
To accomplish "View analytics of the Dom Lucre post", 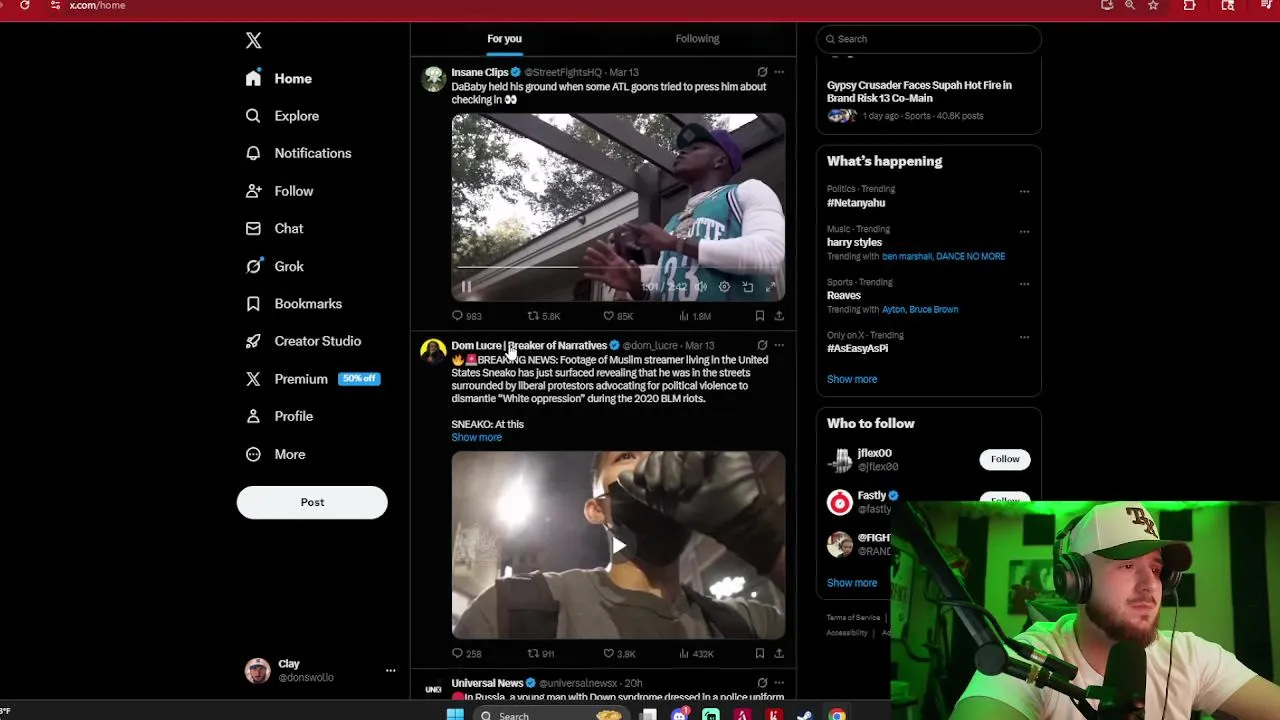I will (x=695, y=654).
